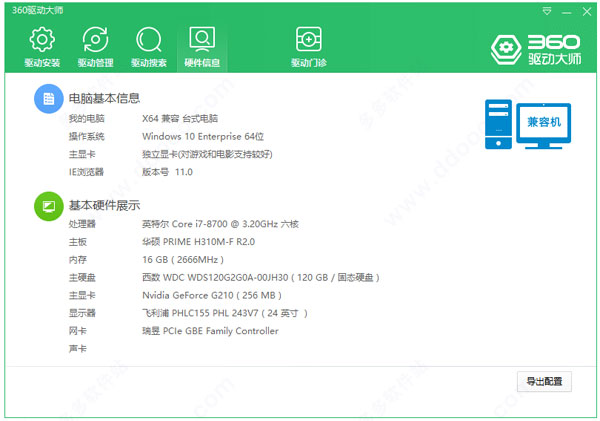Click the 我的电脑 label
Image resolution: width=600 pixels, height=421 pixels.
(x=86, y=119)
